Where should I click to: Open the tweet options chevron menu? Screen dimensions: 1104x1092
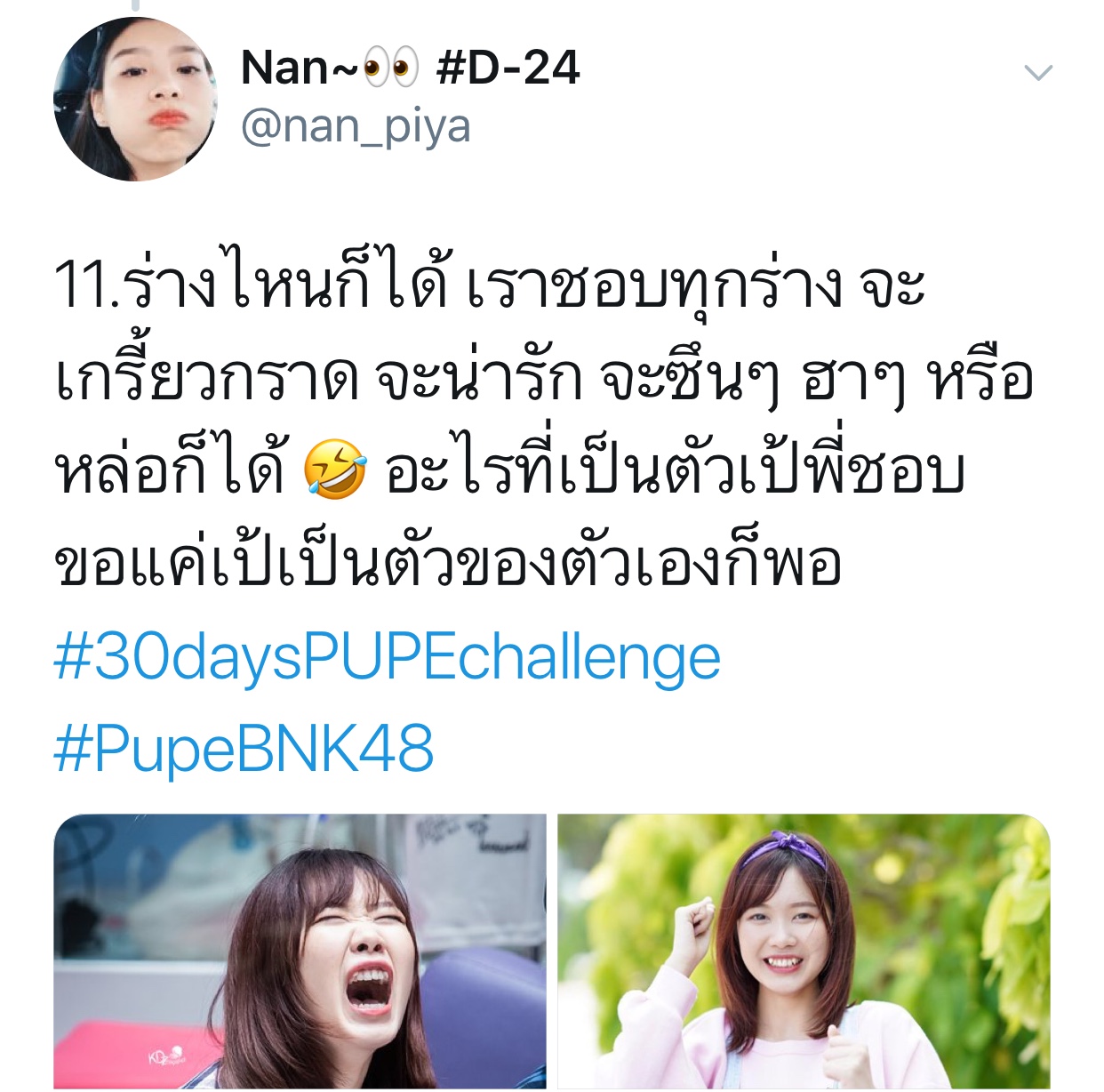click(x=1037, y=73)
